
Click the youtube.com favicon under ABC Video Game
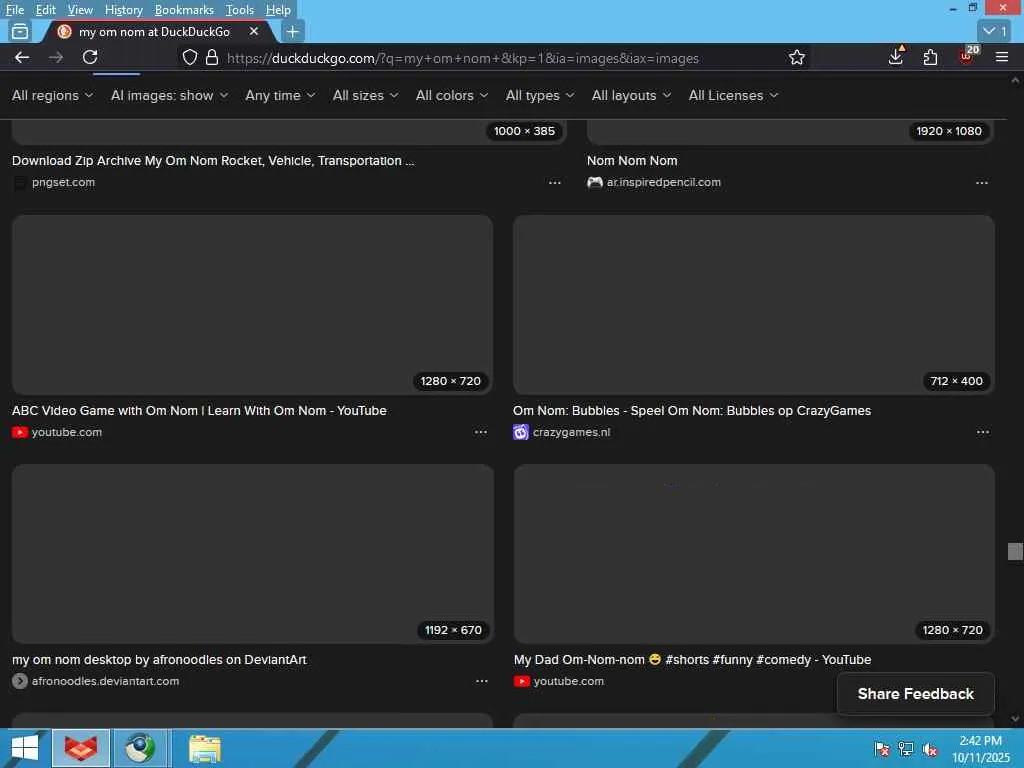[20, 432]
